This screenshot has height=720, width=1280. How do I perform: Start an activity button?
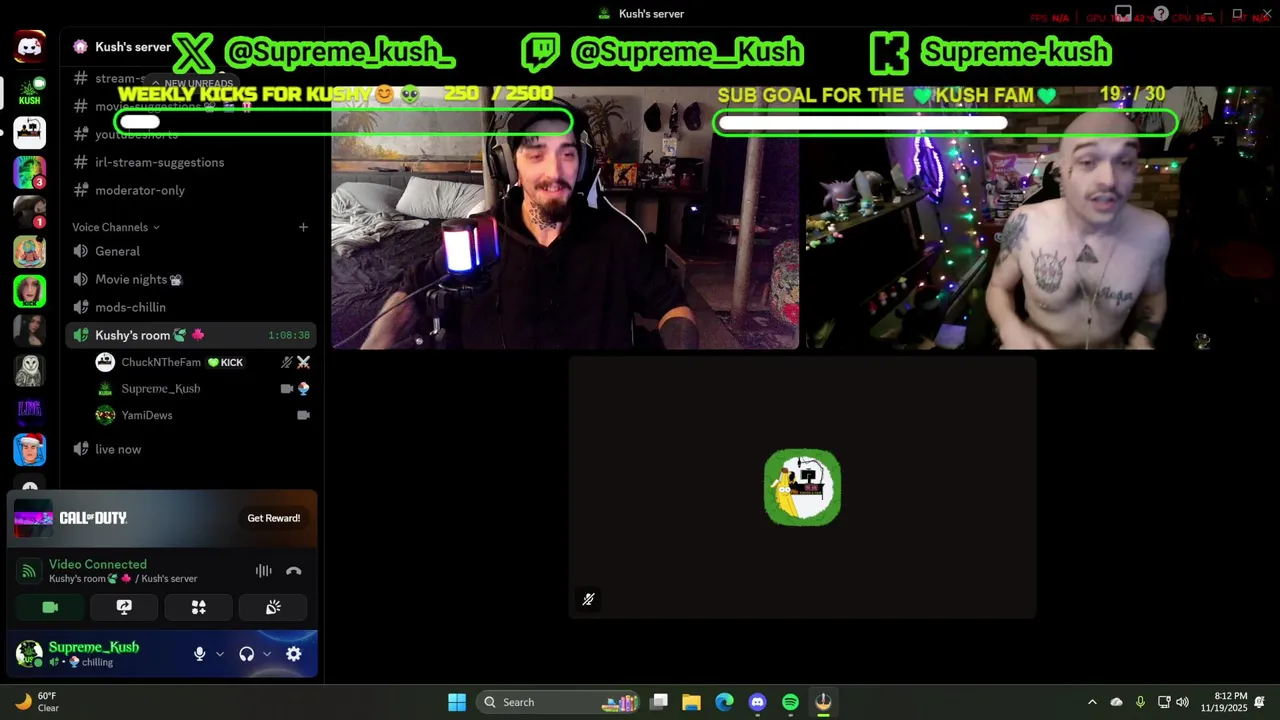[x=198, y=607]
